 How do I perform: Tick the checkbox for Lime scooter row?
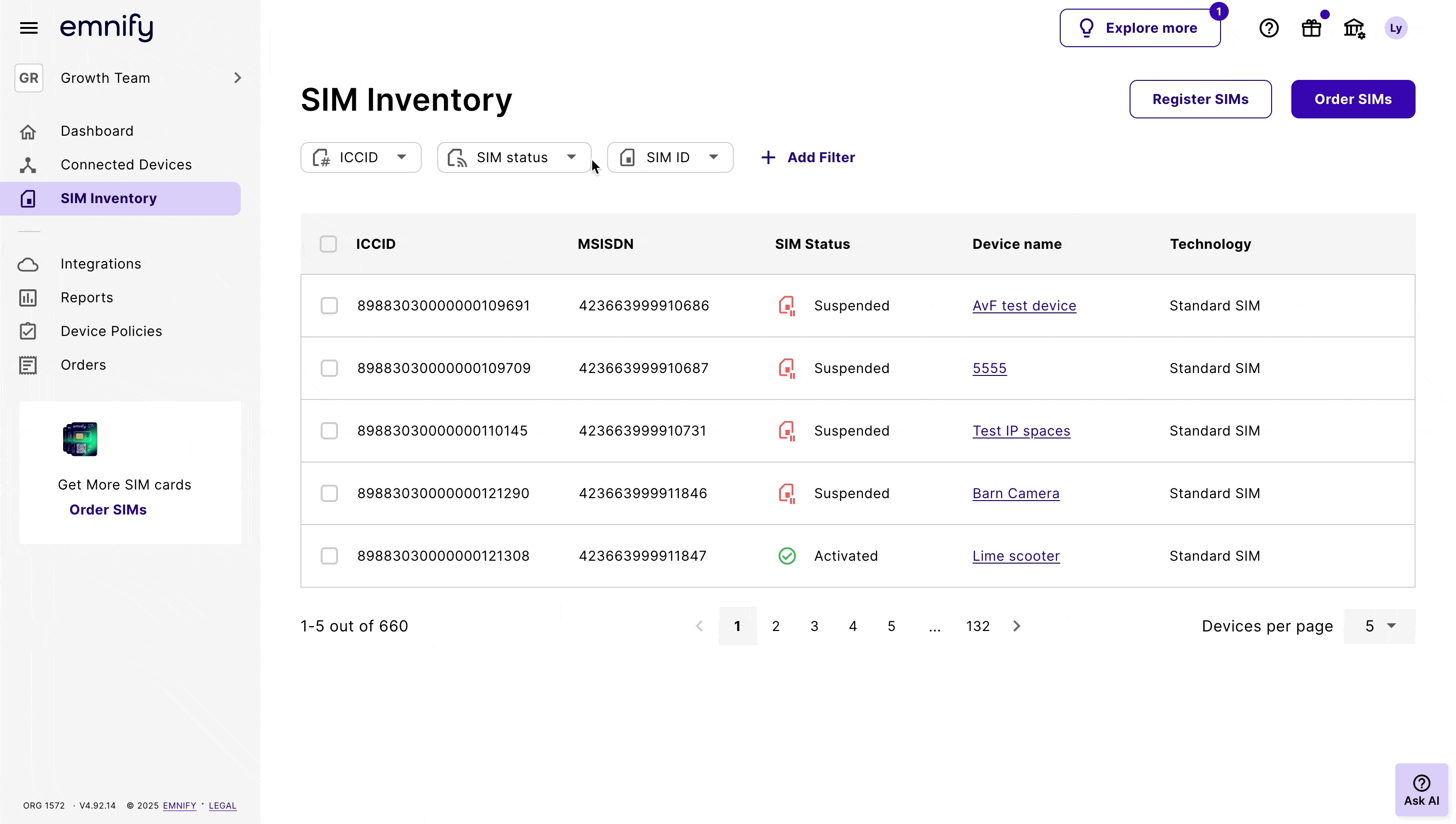point(329,556)
